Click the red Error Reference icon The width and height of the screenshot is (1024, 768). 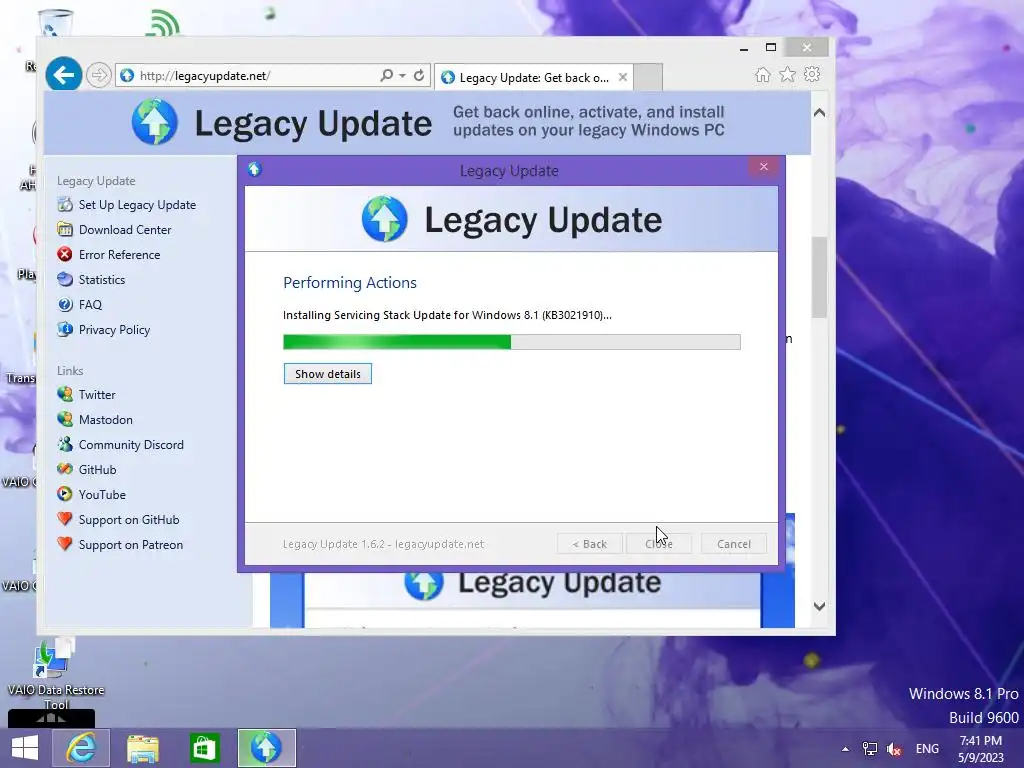[x=65, y=254]
